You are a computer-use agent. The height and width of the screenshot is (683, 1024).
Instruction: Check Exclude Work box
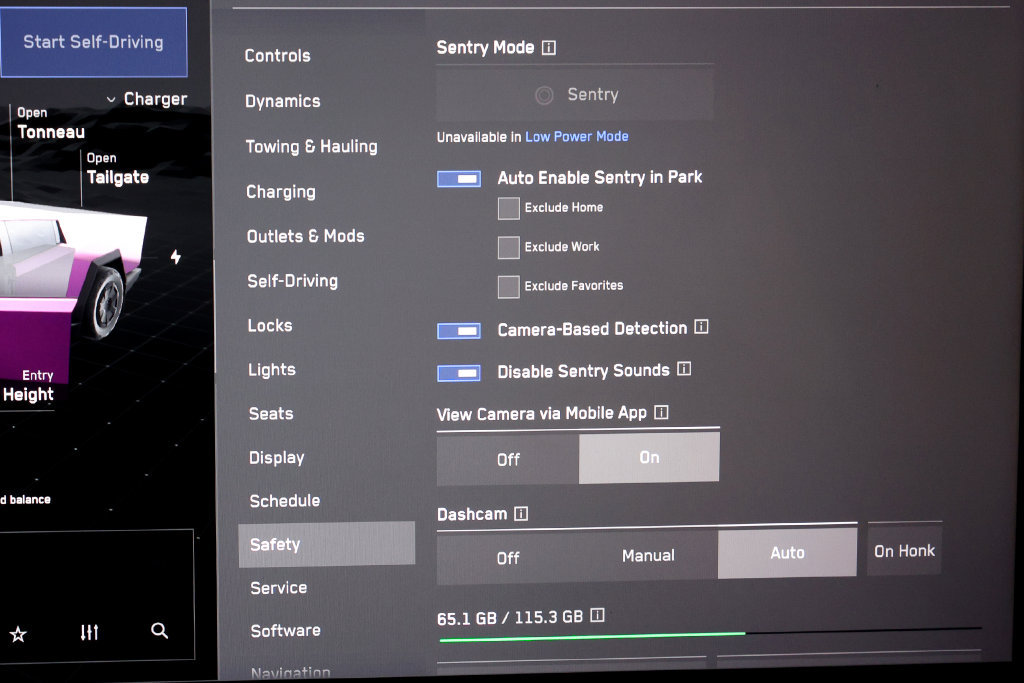[x=509, y=247]
